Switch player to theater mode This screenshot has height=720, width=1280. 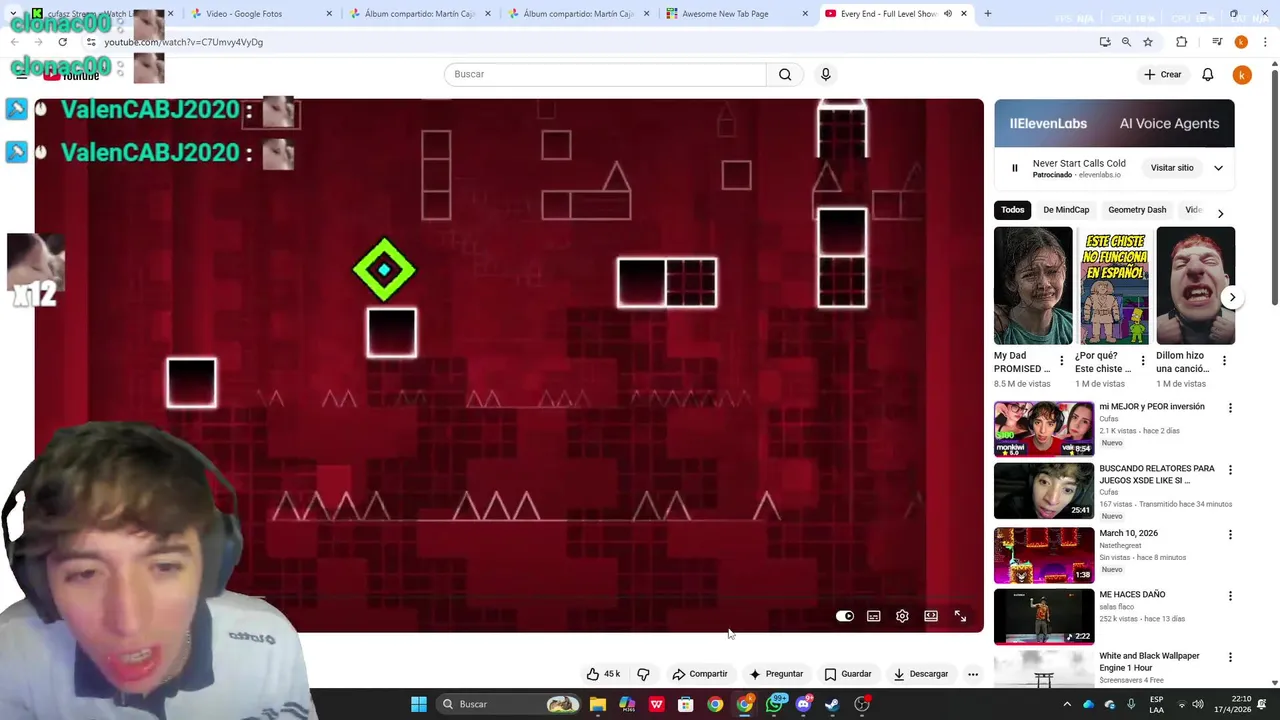(x=931, y=616)
